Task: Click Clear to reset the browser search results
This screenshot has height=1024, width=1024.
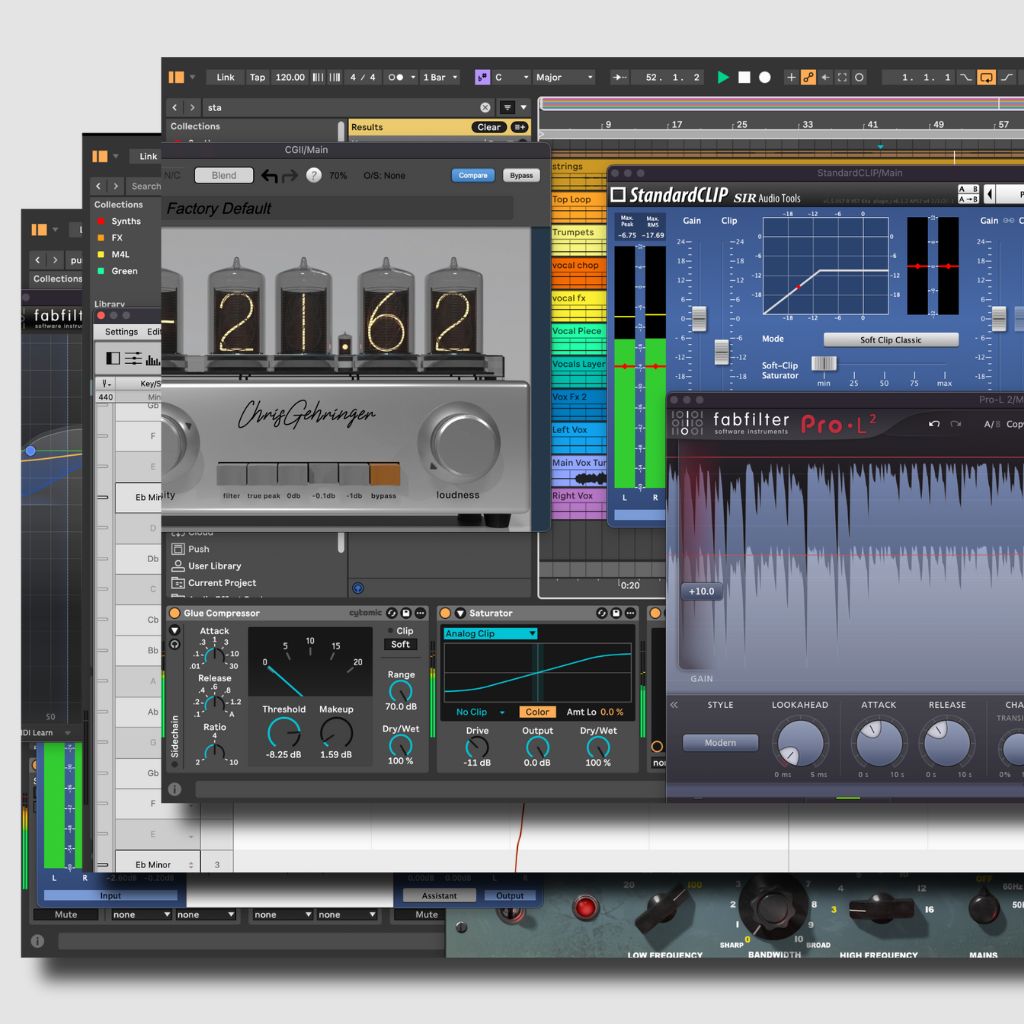Action: tap(488, 126)
